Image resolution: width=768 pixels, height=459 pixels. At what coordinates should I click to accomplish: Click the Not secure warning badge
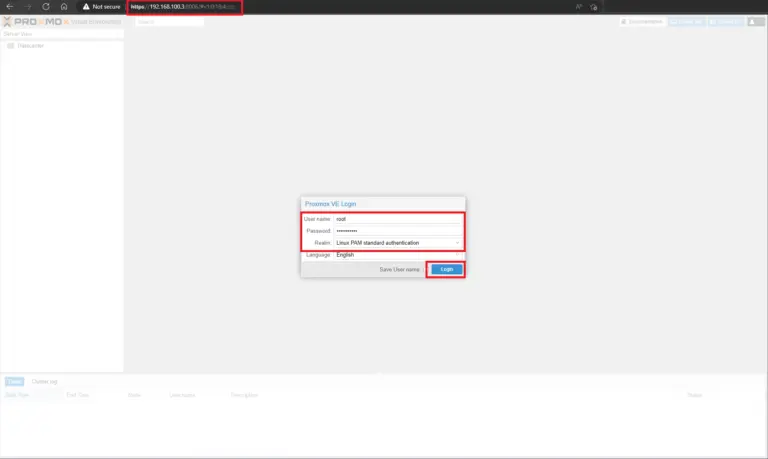101,7
